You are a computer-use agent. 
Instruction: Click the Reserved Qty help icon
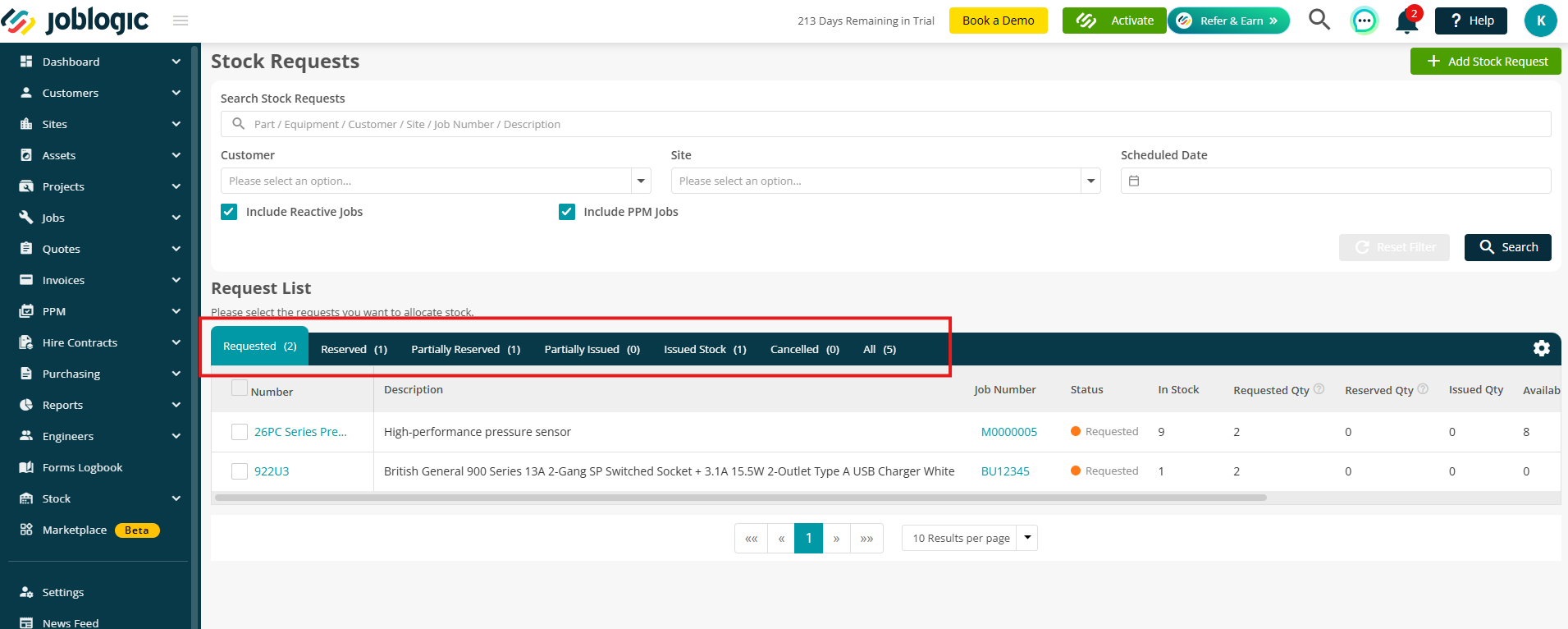point(1423,389)
